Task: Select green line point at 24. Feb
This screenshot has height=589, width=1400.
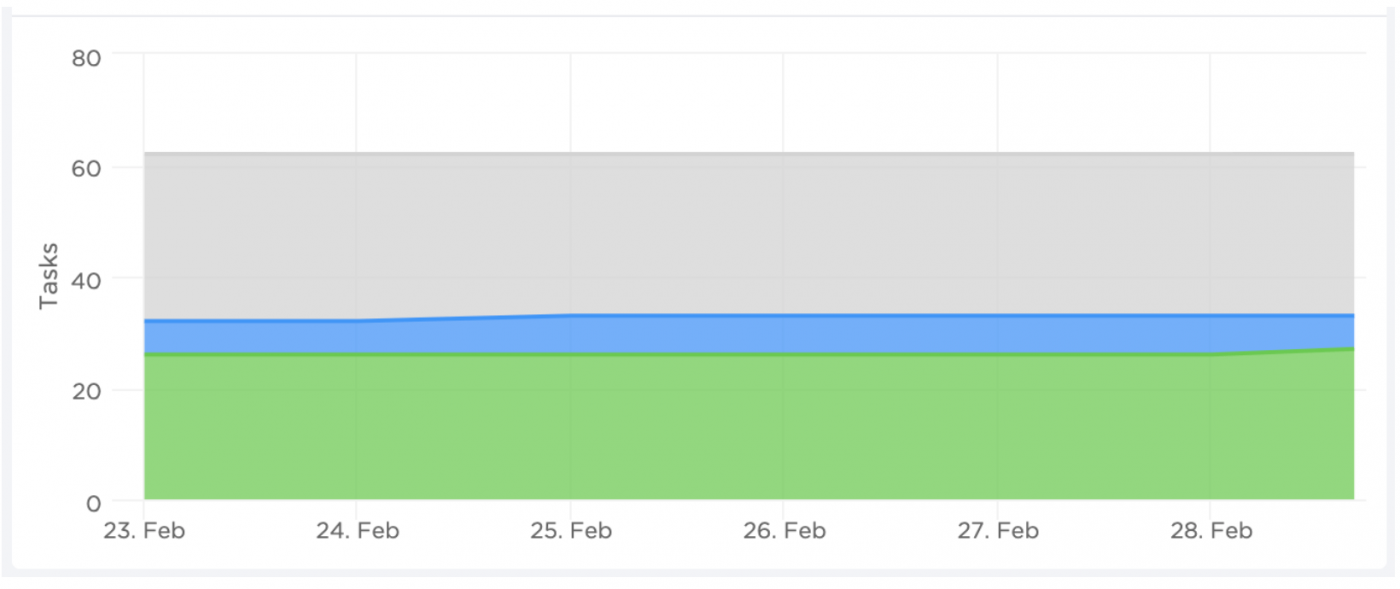Action: click(357, 354)
